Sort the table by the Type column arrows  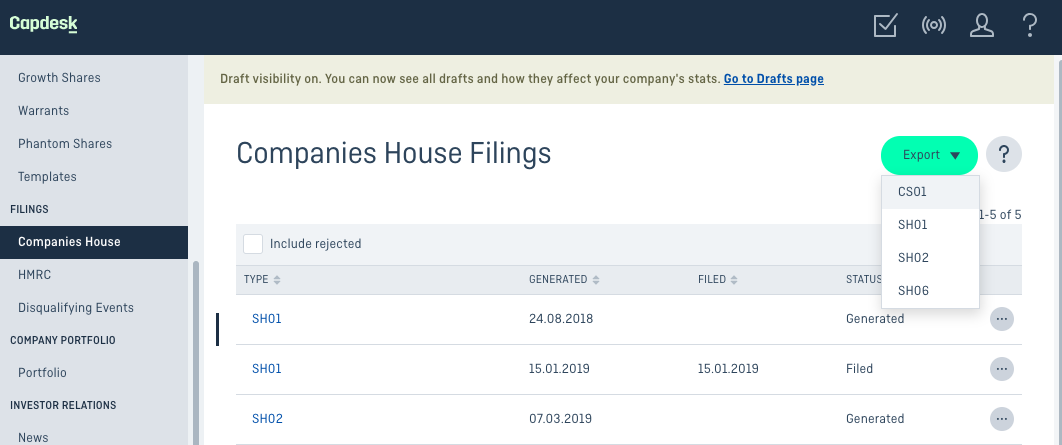click(x=277, y=280)
